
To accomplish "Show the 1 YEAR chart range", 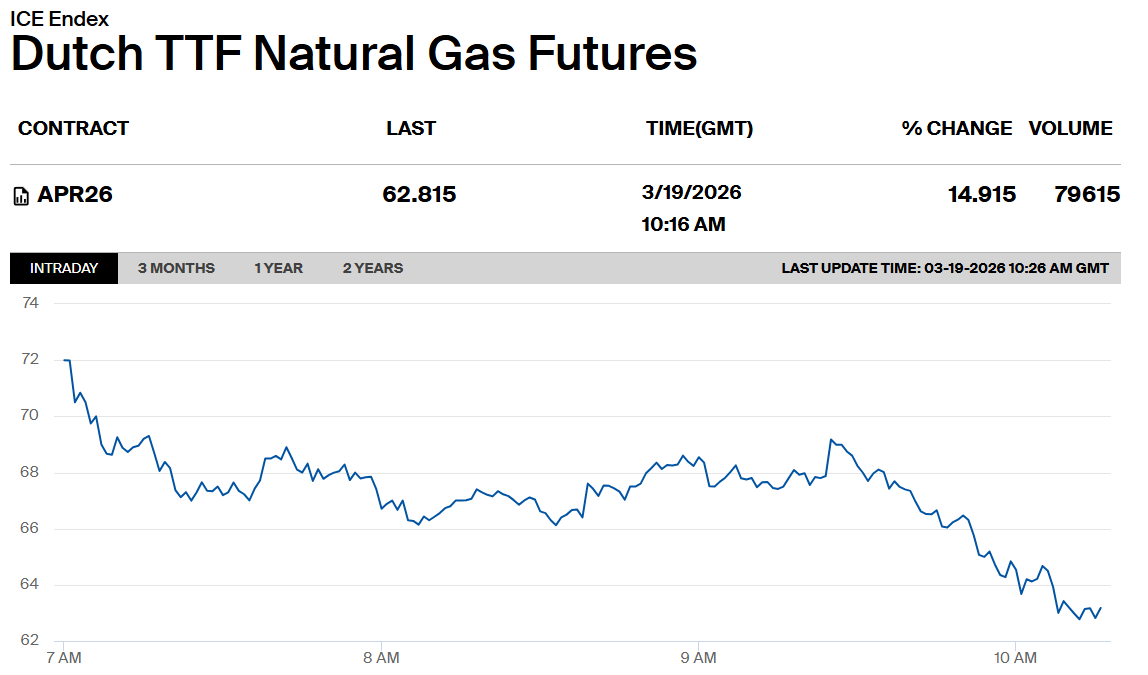I will pyautogui.click(x=278, y=268).
